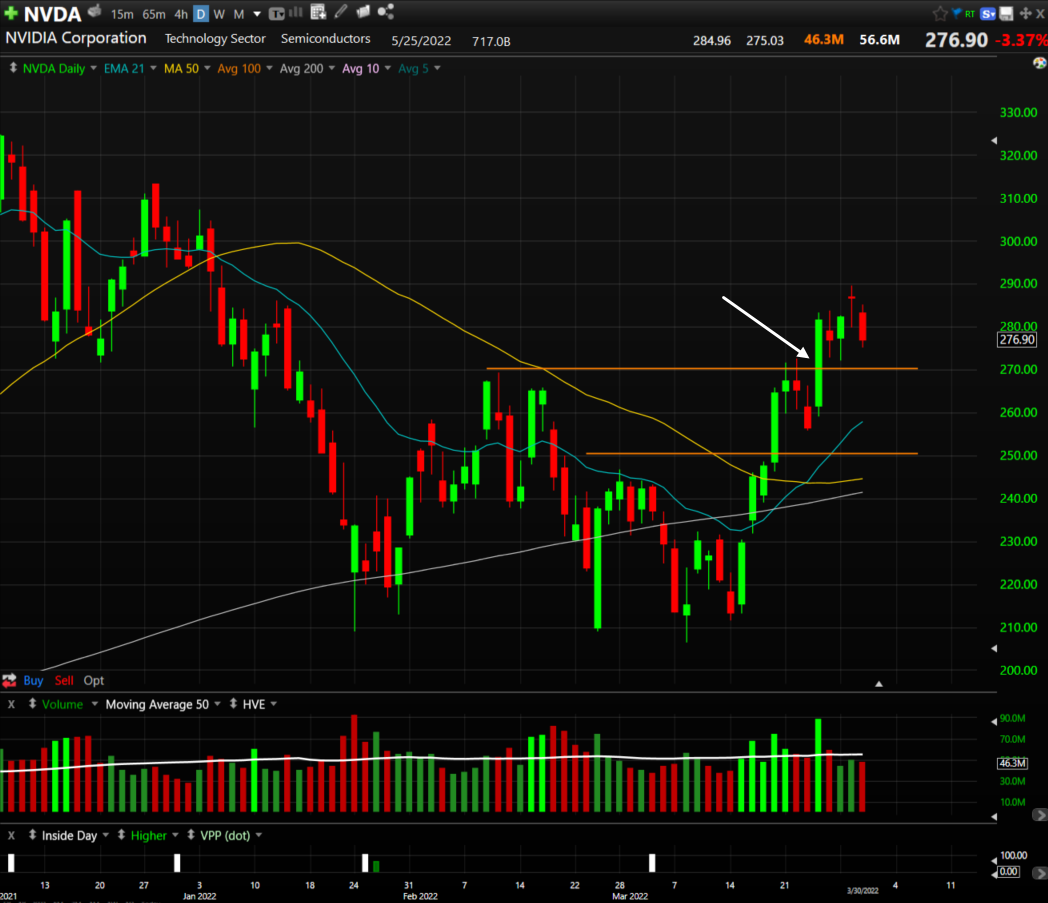Close the Inside Day pane with X

click(x=11, y=835)
